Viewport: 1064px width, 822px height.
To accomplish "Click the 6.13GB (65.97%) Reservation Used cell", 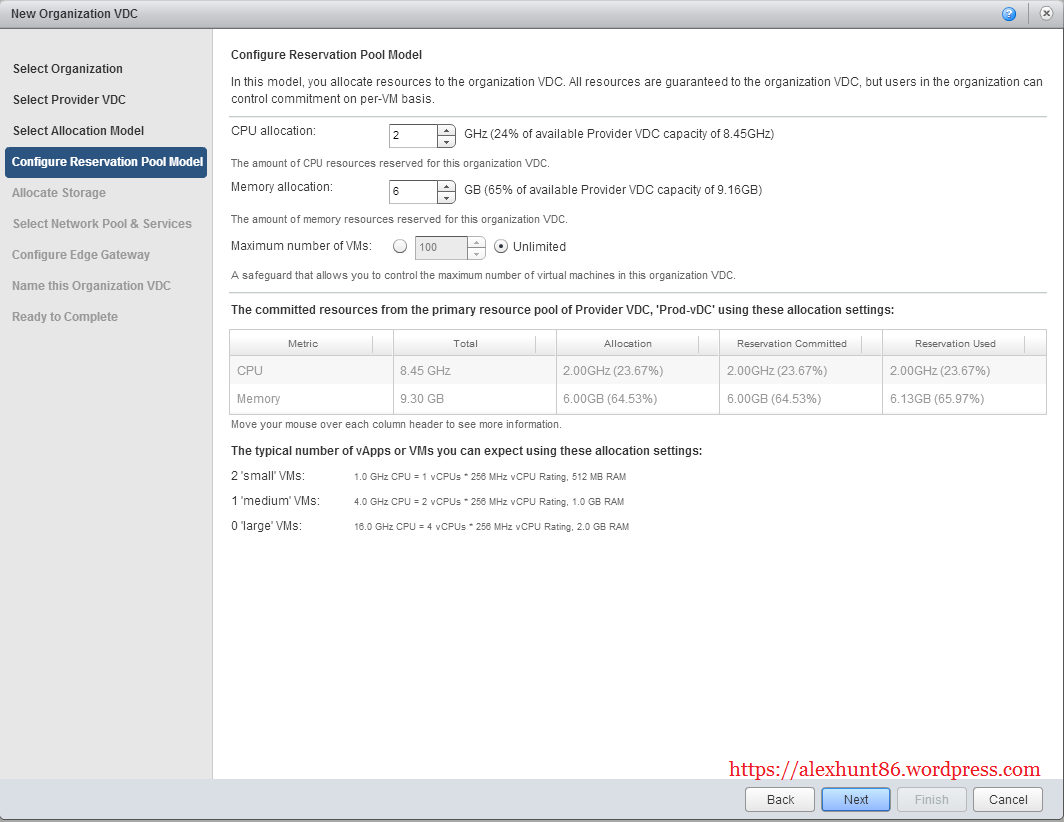I will point(964,398).
